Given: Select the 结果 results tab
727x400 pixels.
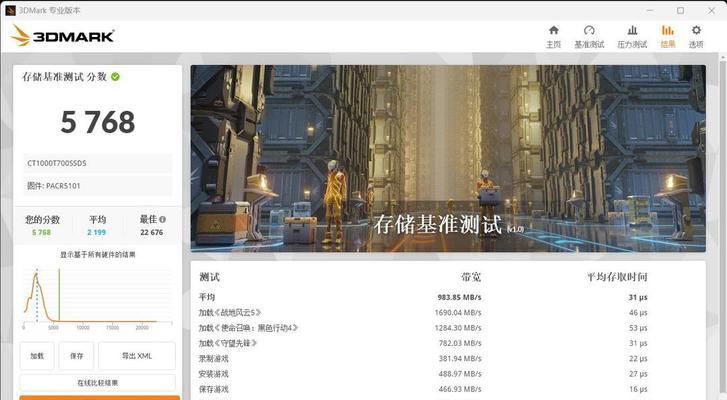Looking at the screenshot, I should [x=668, y=37].
